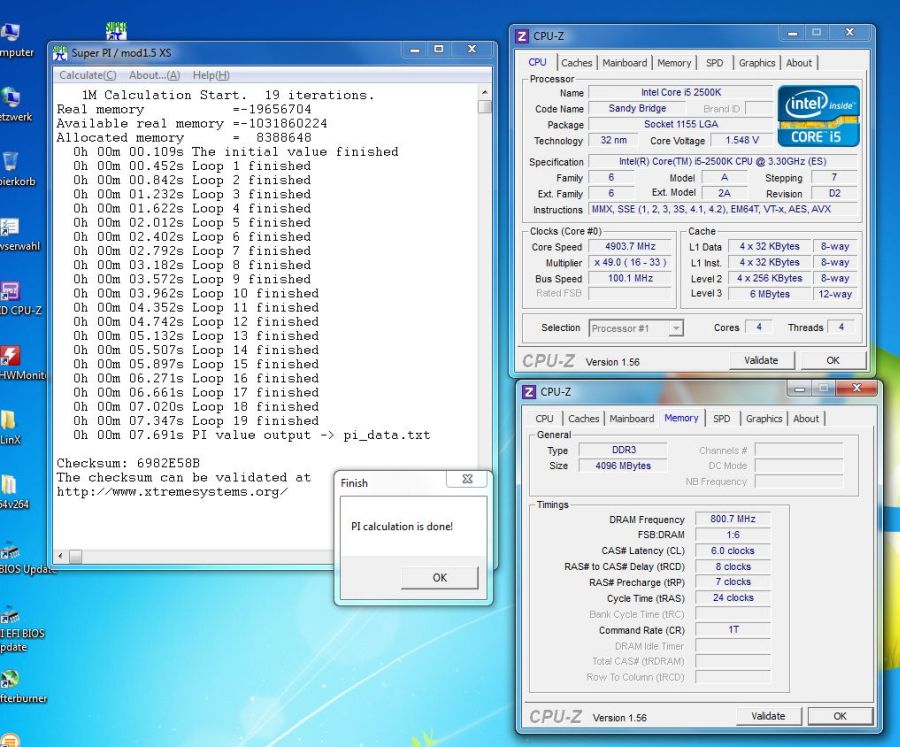The width and height of the screenshot is (900, 747).
Task: Open the Calculate menu in Super PI
Action: pyautogui.click(x=87, y=75)
